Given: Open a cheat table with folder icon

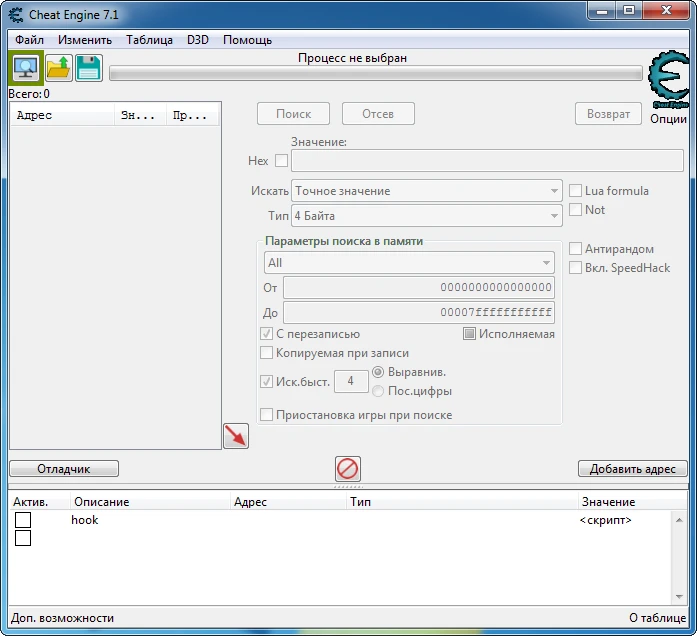Looking at the screenshot, I should (59, 68).
